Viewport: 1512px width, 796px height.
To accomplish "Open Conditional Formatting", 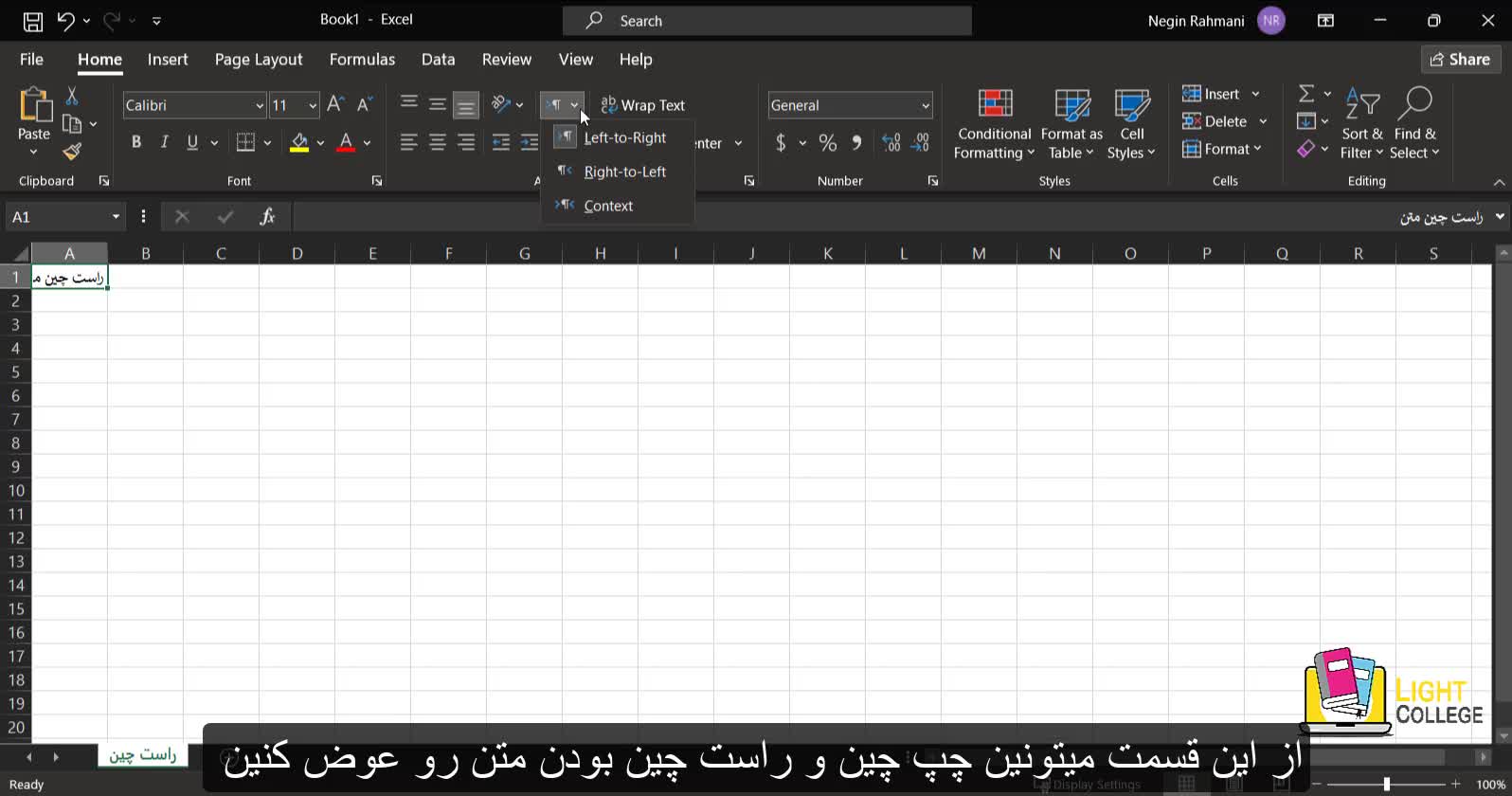I will (994, 125).
